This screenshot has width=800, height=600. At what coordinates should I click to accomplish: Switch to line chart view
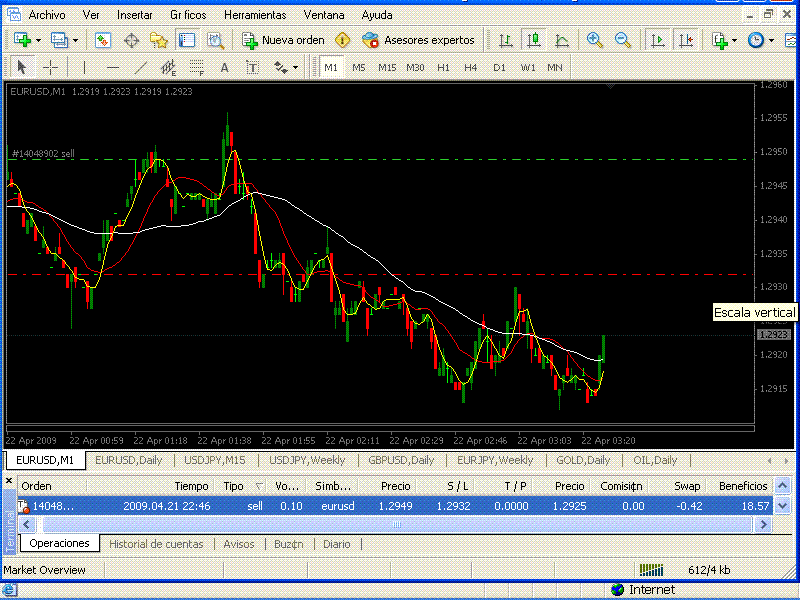click(562, 40)
